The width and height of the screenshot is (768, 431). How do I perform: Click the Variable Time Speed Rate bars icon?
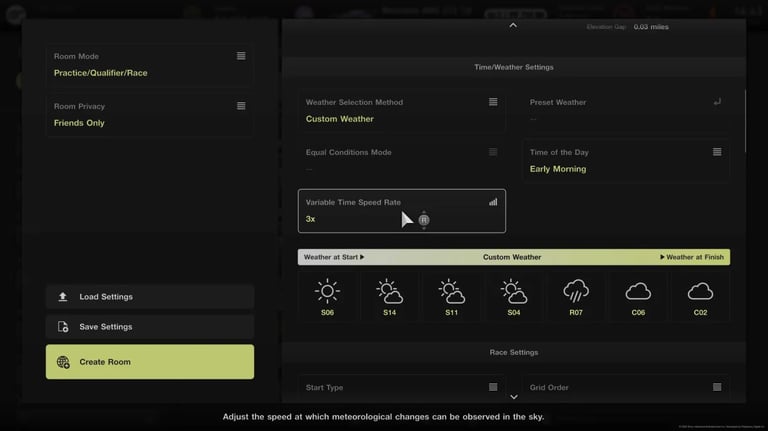(x=493, y=202)
